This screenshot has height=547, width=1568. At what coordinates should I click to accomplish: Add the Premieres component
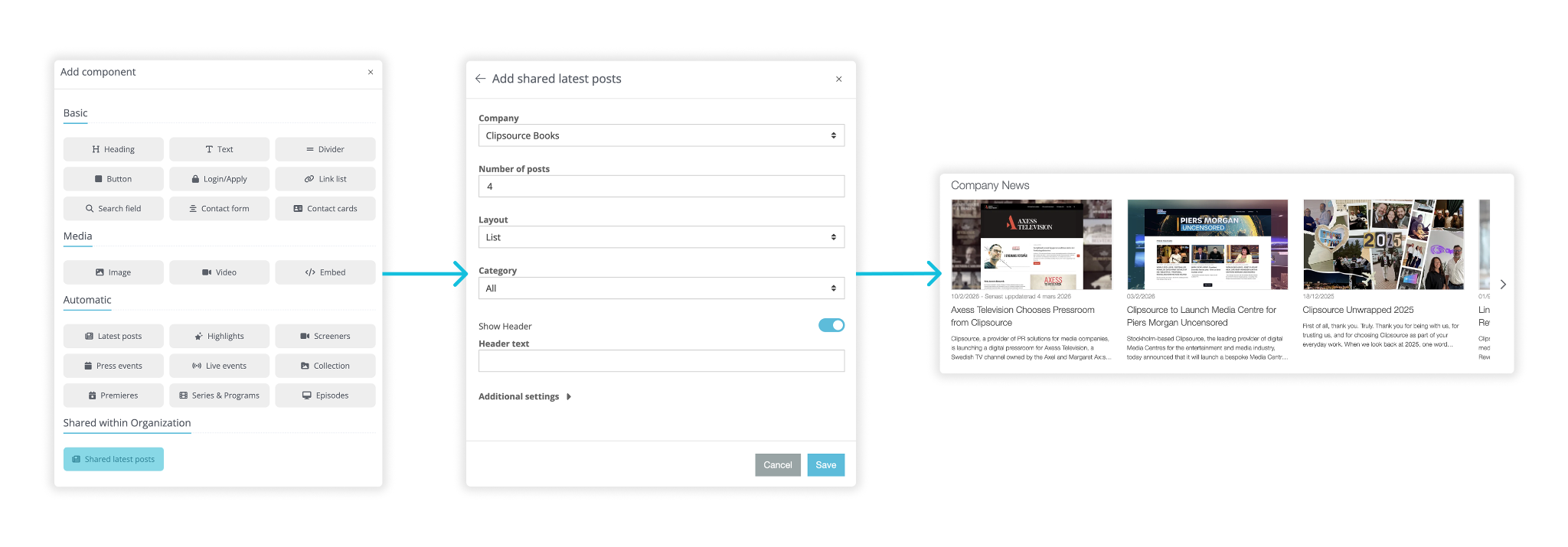[x=113, y=396]
